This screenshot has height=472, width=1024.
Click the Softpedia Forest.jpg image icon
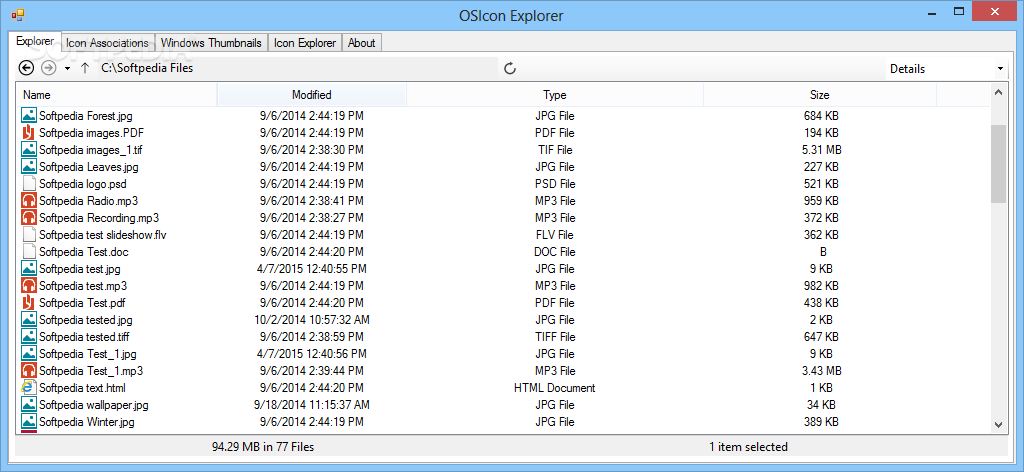coord(29,116)
